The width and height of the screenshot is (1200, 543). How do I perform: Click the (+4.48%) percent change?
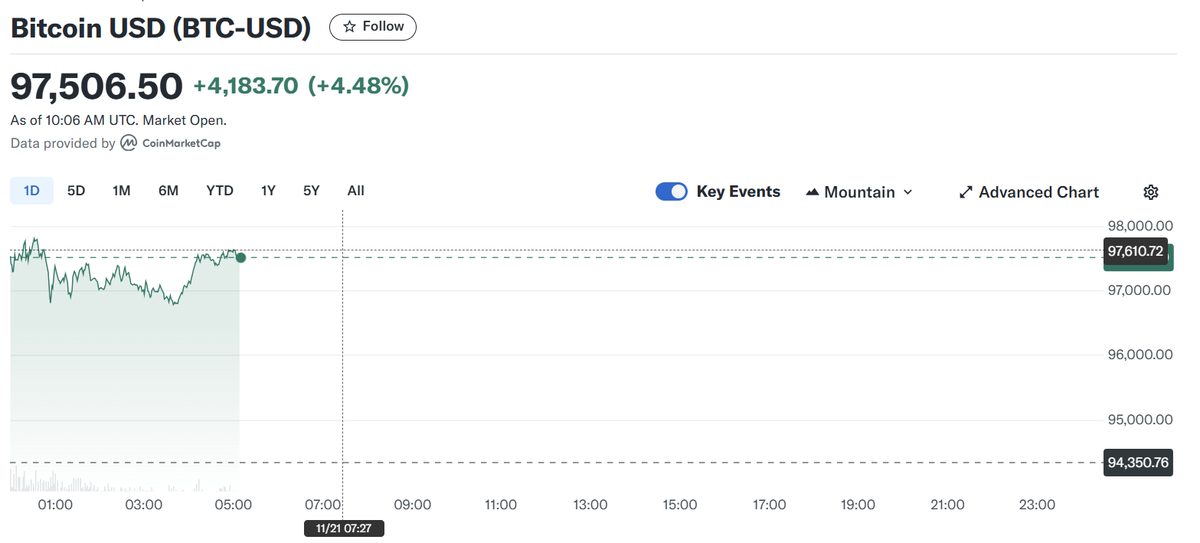click(x=358, y=86)
